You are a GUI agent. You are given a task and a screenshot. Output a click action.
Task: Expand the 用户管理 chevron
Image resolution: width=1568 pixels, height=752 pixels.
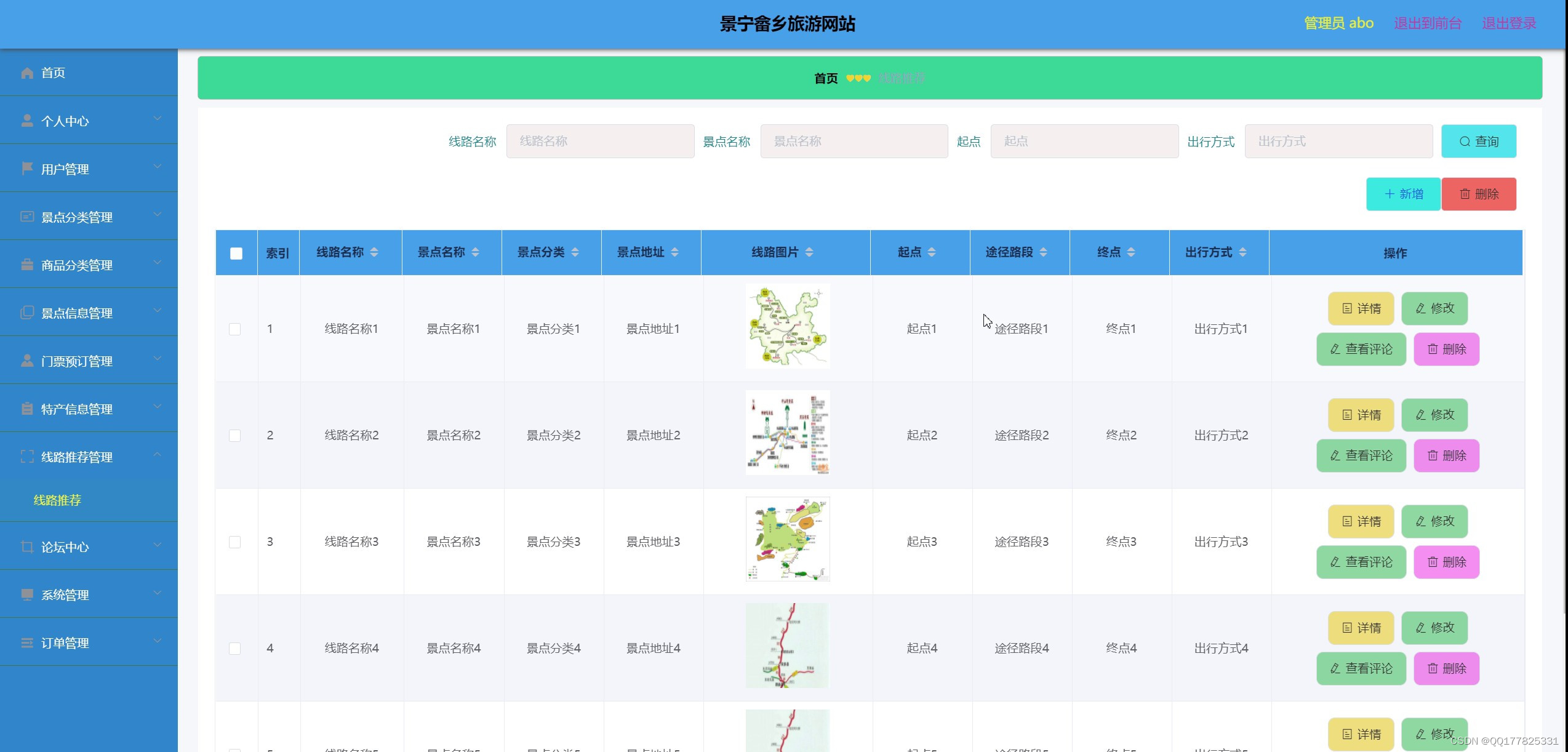158,167
